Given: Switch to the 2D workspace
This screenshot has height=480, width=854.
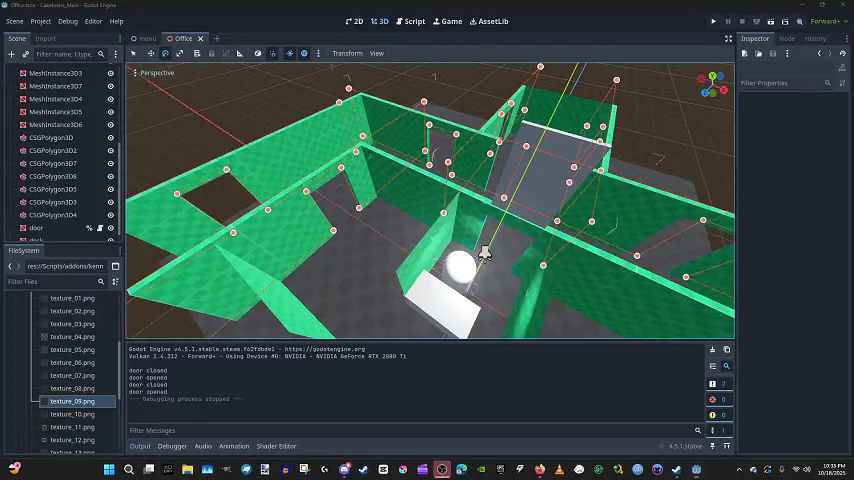Looking at the screenshot, I should tap(355, 21).
